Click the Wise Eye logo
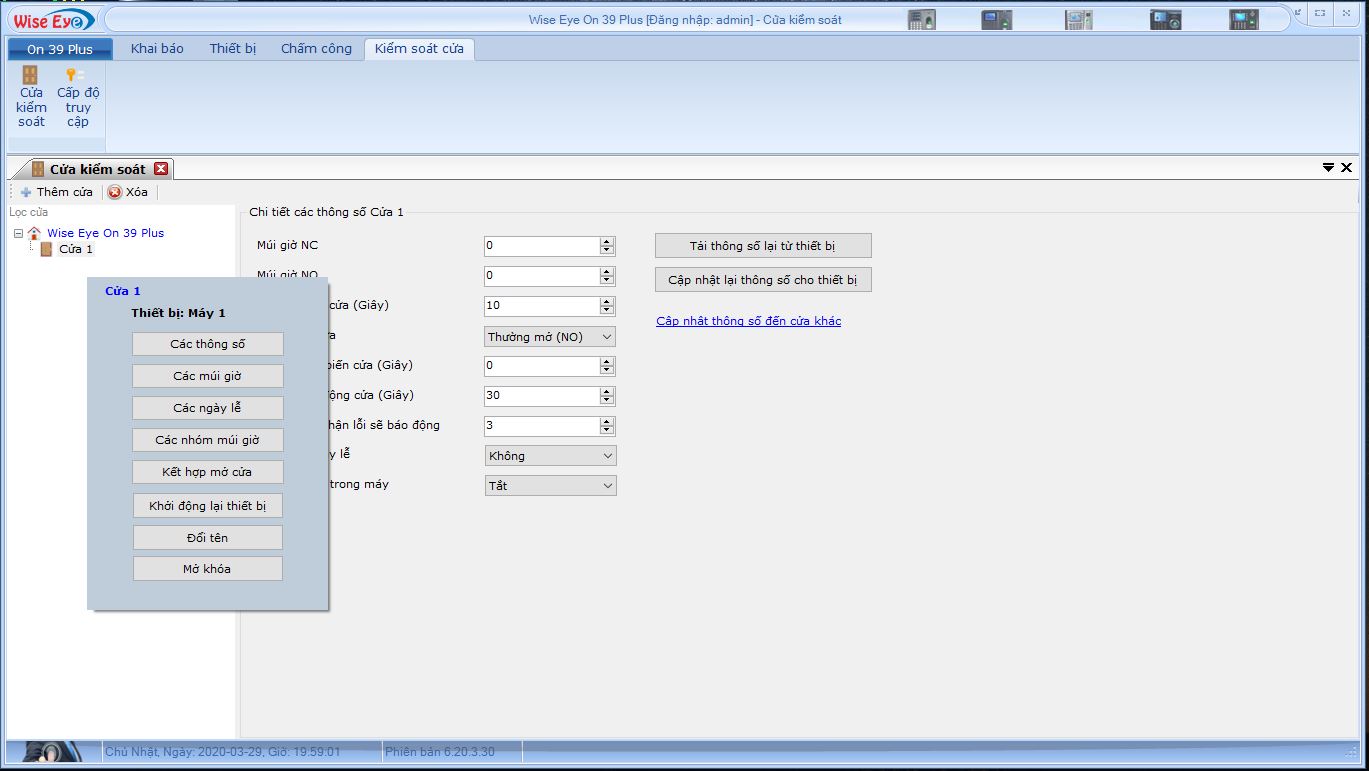1369x771 pixels. (x=53, y=20)
